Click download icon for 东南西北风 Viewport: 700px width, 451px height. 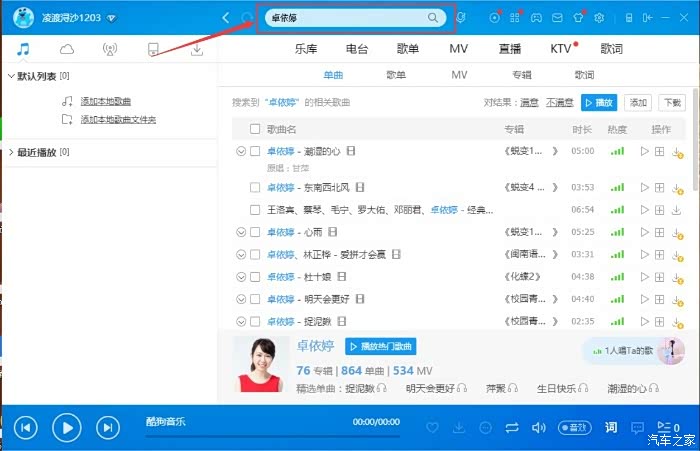(678, 188)
